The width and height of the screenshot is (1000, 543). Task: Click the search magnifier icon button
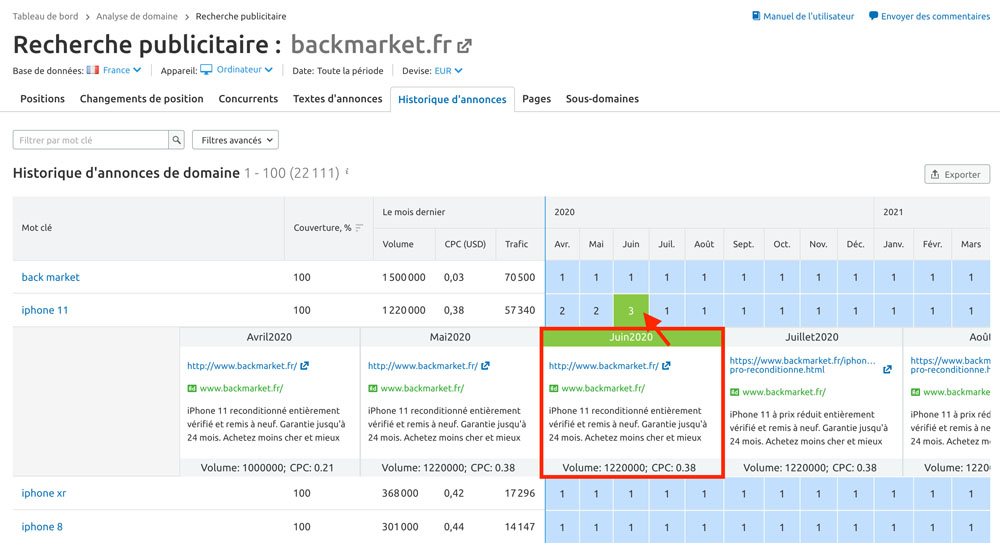(x=177, y=140)
